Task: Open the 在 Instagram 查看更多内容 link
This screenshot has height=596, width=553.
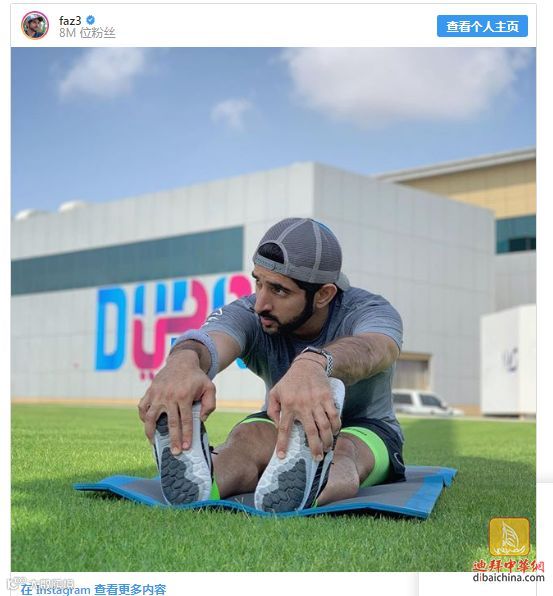Action: pyautogui.click(x=93, y=590)
